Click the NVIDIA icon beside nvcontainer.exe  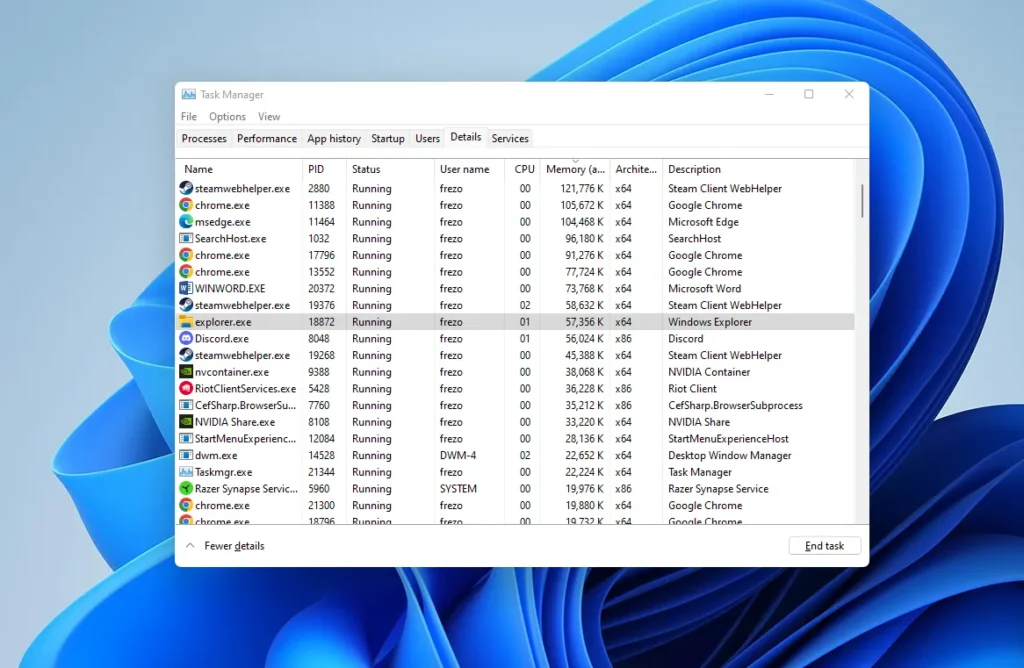186,372
